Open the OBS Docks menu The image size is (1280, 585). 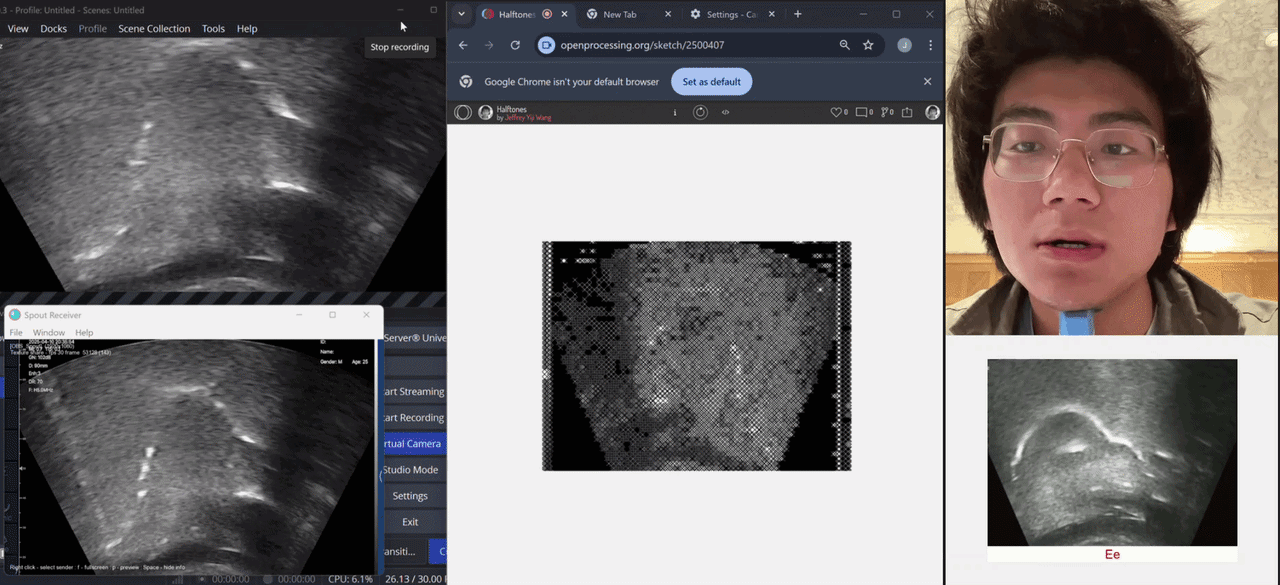coord(54,28)
